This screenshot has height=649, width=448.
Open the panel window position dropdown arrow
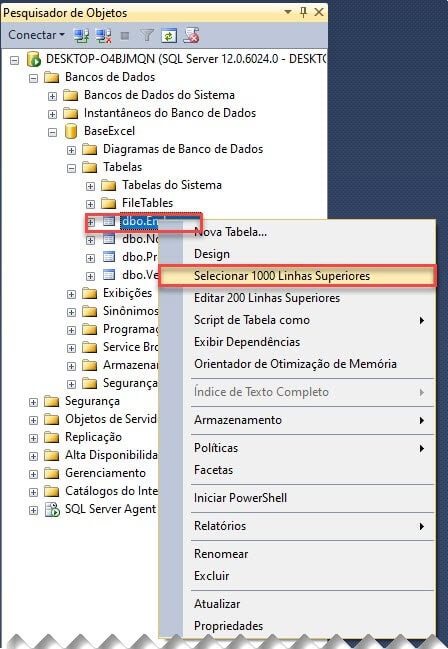click(x=288, y=12)
